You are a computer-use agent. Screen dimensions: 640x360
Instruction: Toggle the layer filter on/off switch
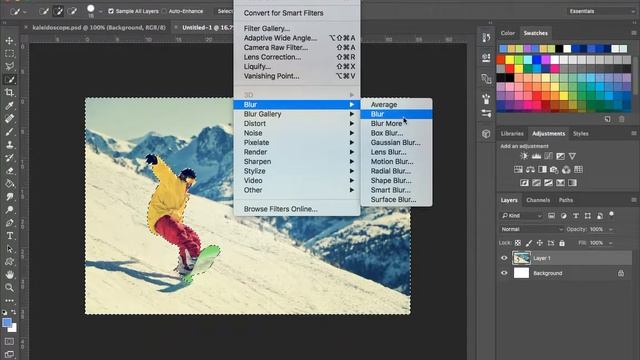(611, 214)
